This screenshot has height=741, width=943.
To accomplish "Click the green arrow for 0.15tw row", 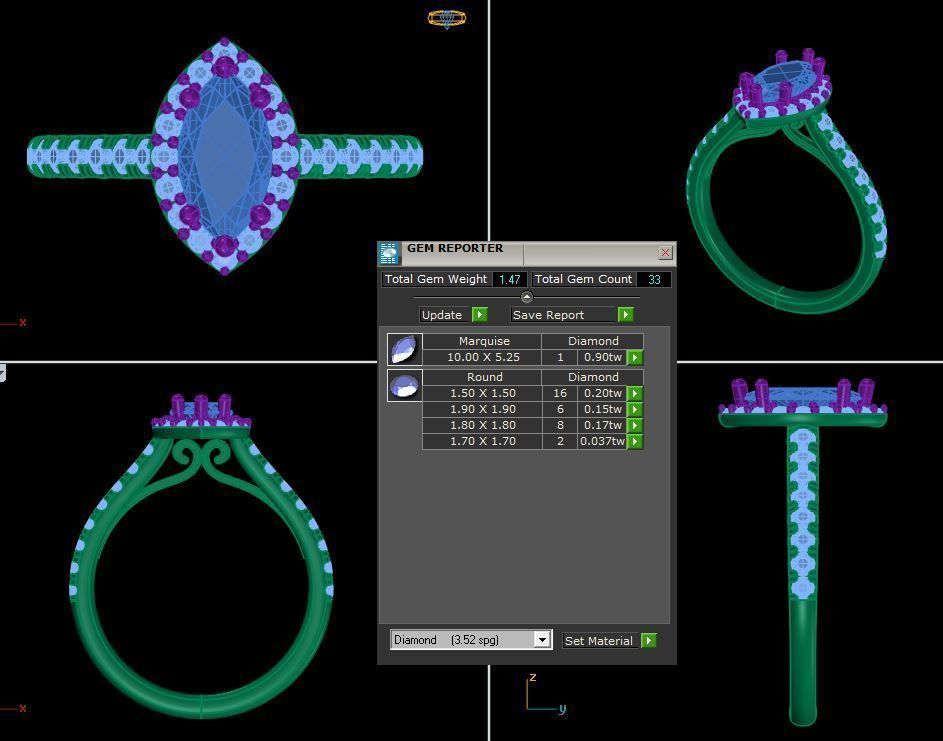I will click(634, 409).
